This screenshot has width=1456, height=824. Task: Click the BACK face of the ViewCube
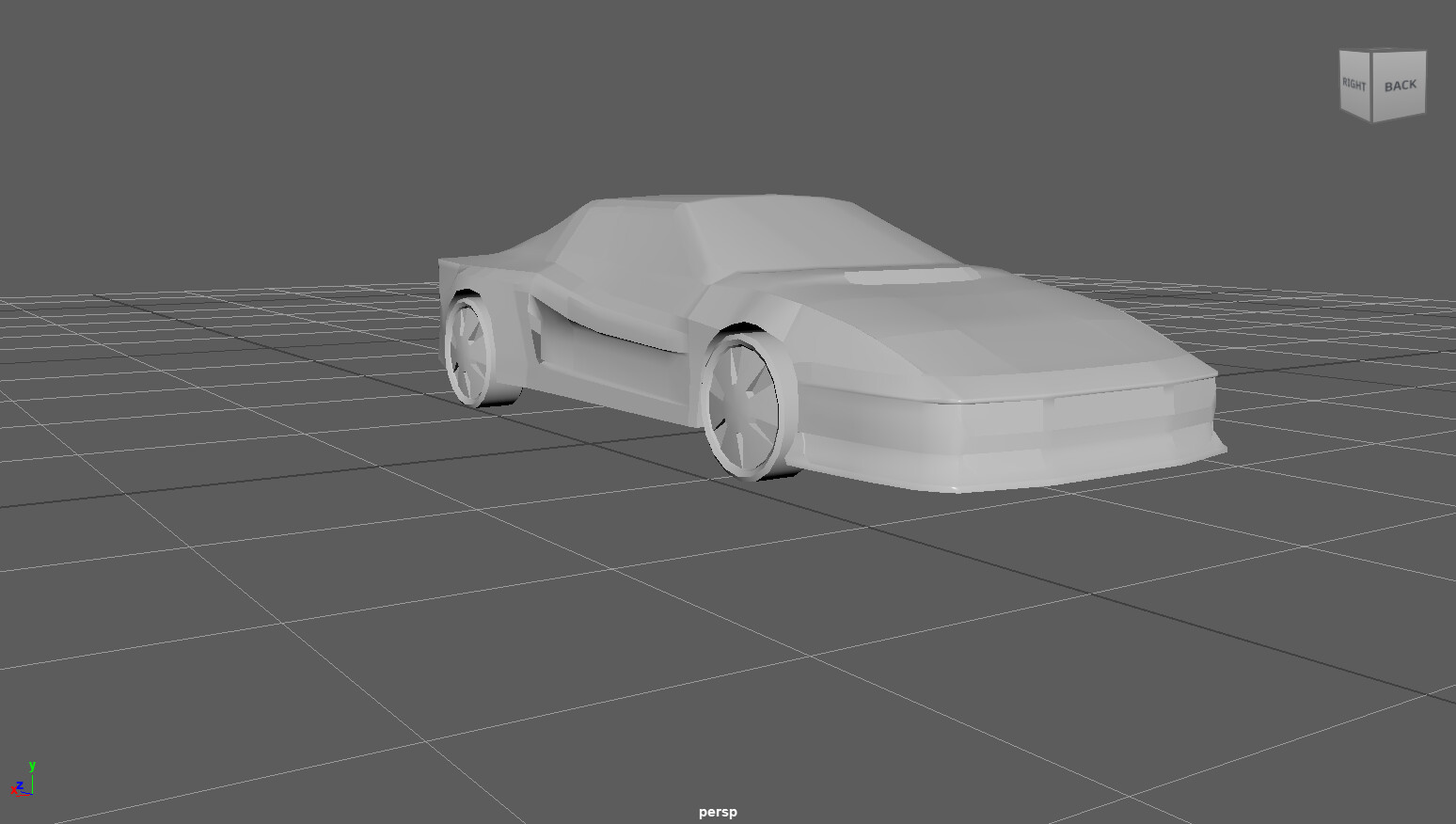[1399, 85]
